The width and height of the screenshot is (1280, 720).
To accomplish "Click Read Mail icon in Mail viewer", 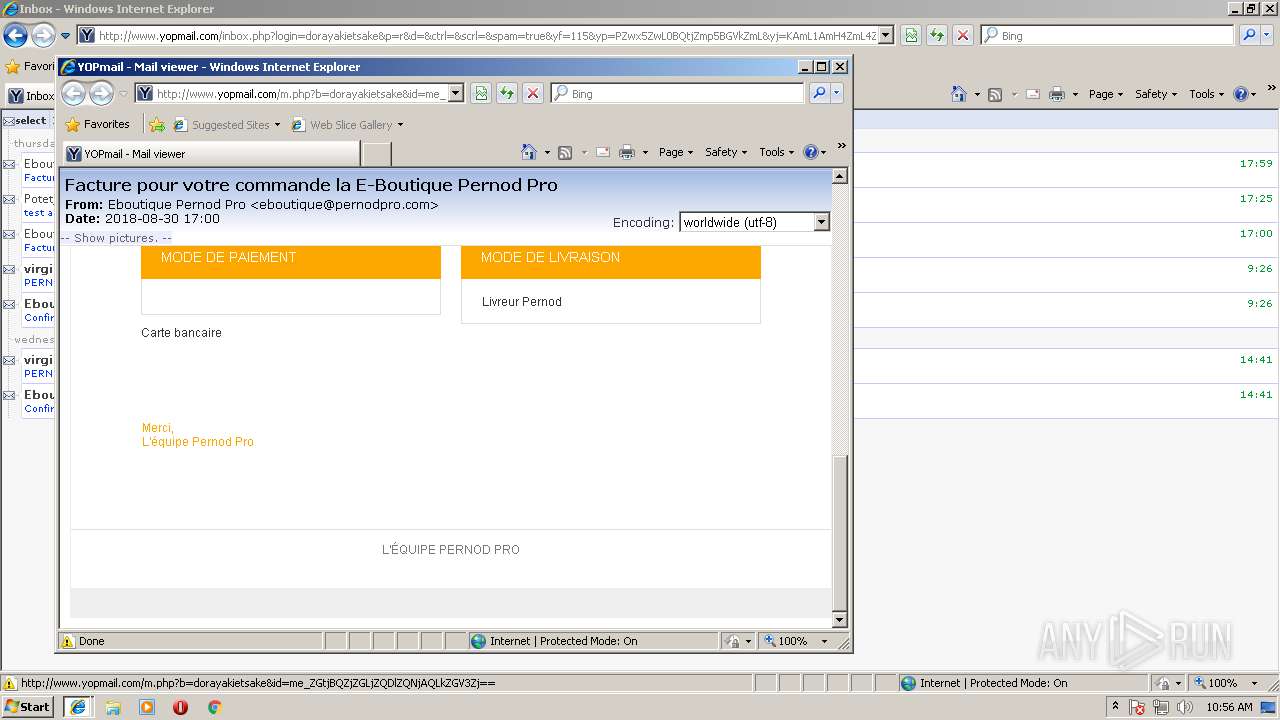I will click(x=603, y=152).
